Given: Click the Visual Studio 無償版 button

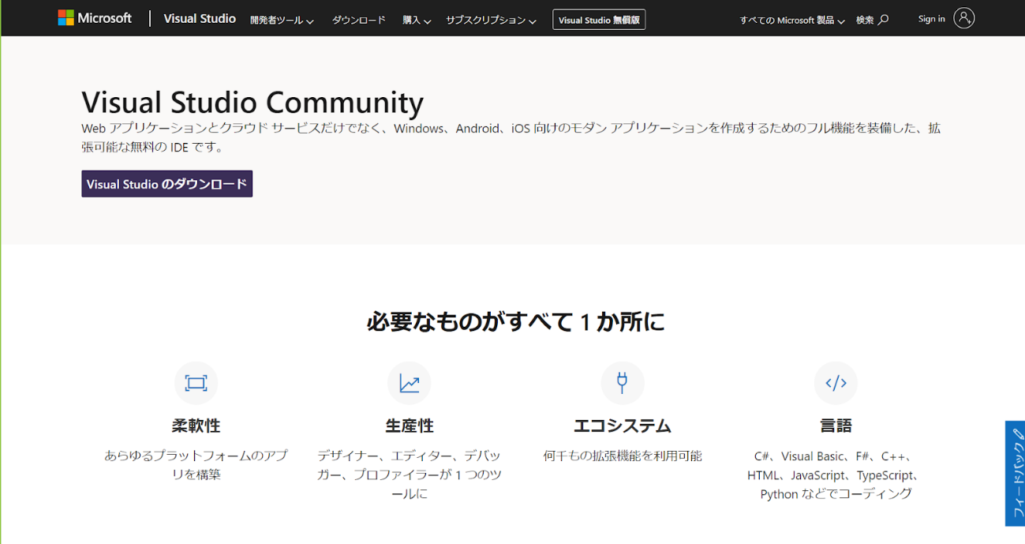Looking at the screenshot, I should (599, 20).
